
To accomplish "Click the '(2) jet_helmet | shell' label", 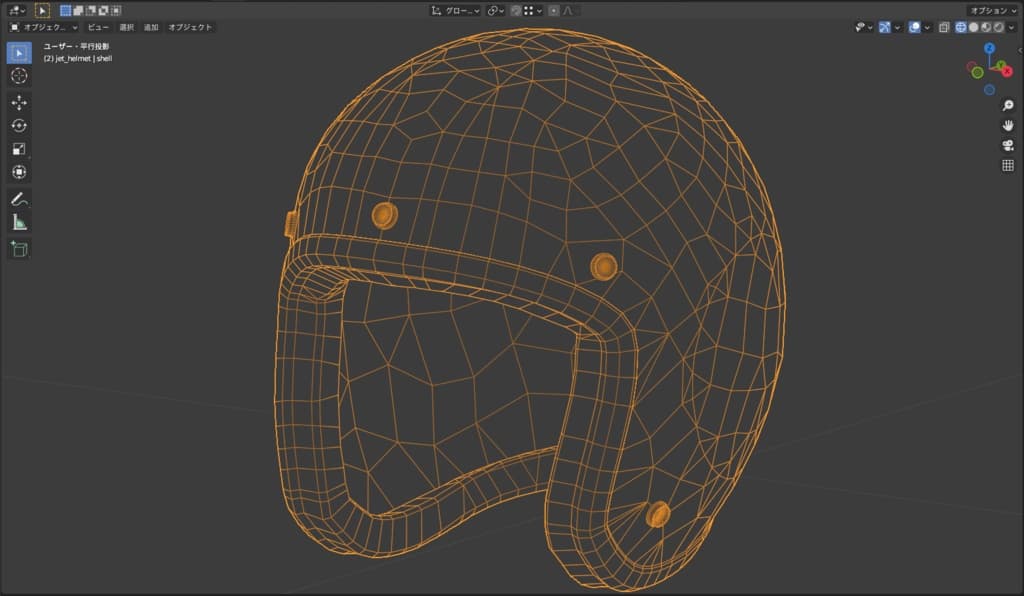I will coord(78,58).
